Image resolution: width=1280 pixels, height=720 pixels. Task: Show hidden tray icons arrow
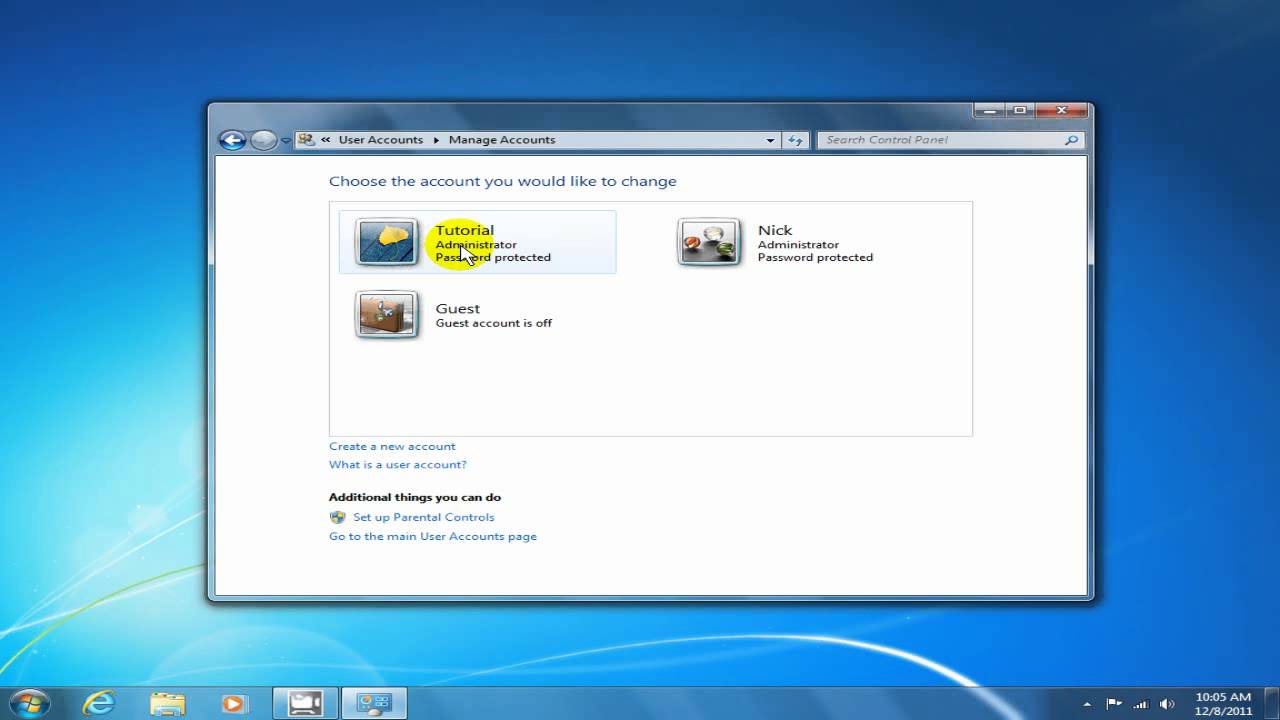1088,704
